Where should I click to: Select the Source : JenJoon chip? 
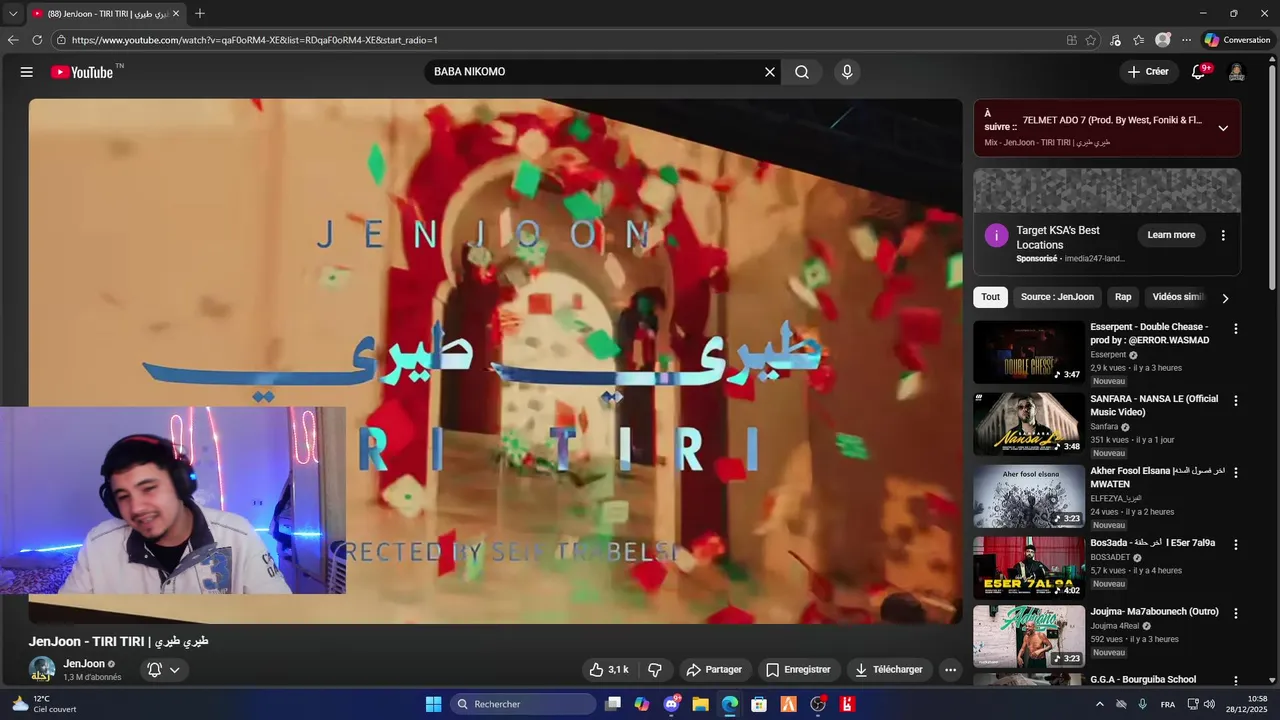pyautogui.click(x=1057, y=297)
